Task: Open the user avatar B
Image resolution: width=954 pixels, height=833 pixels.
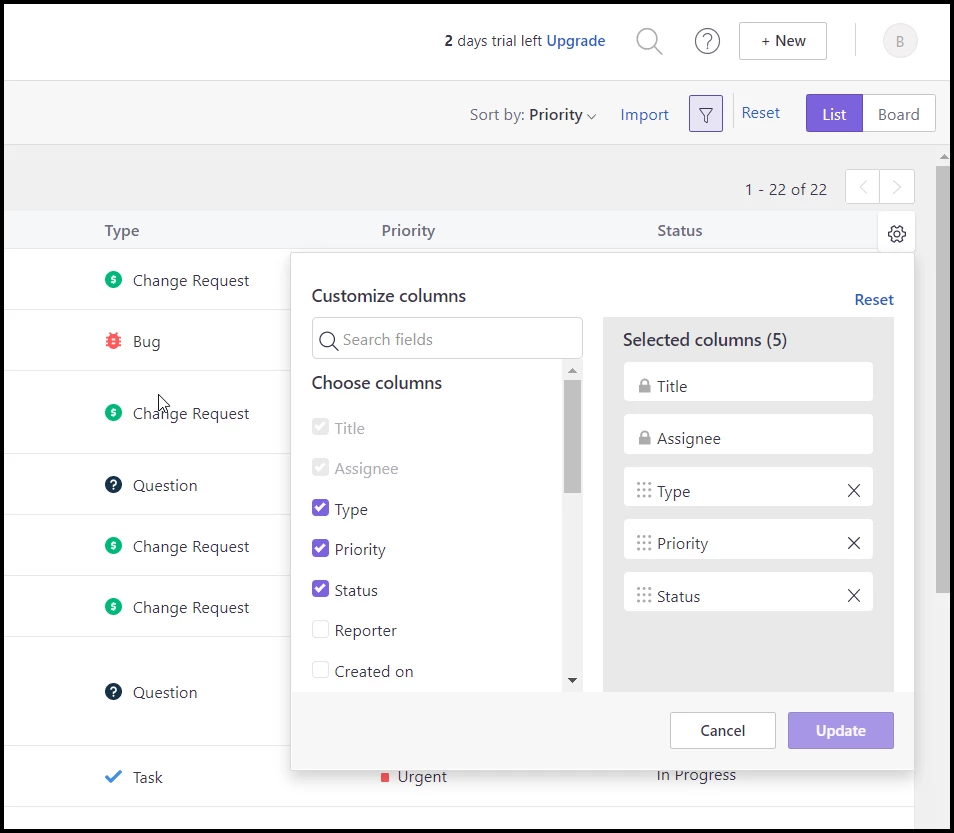Action: point(900,41)
